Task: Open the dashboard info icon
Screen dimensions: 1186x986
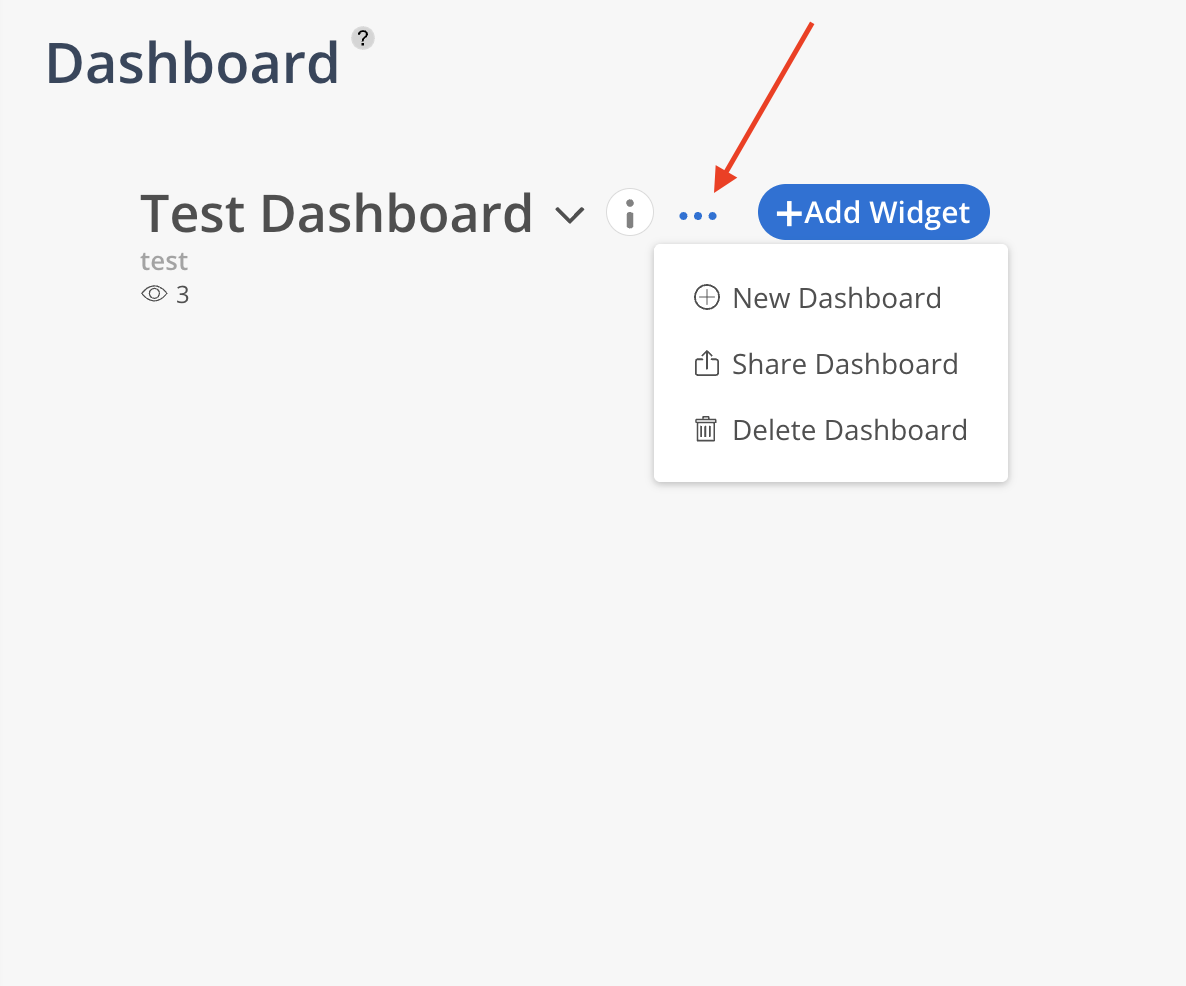Action: click(x=630, y=213)
